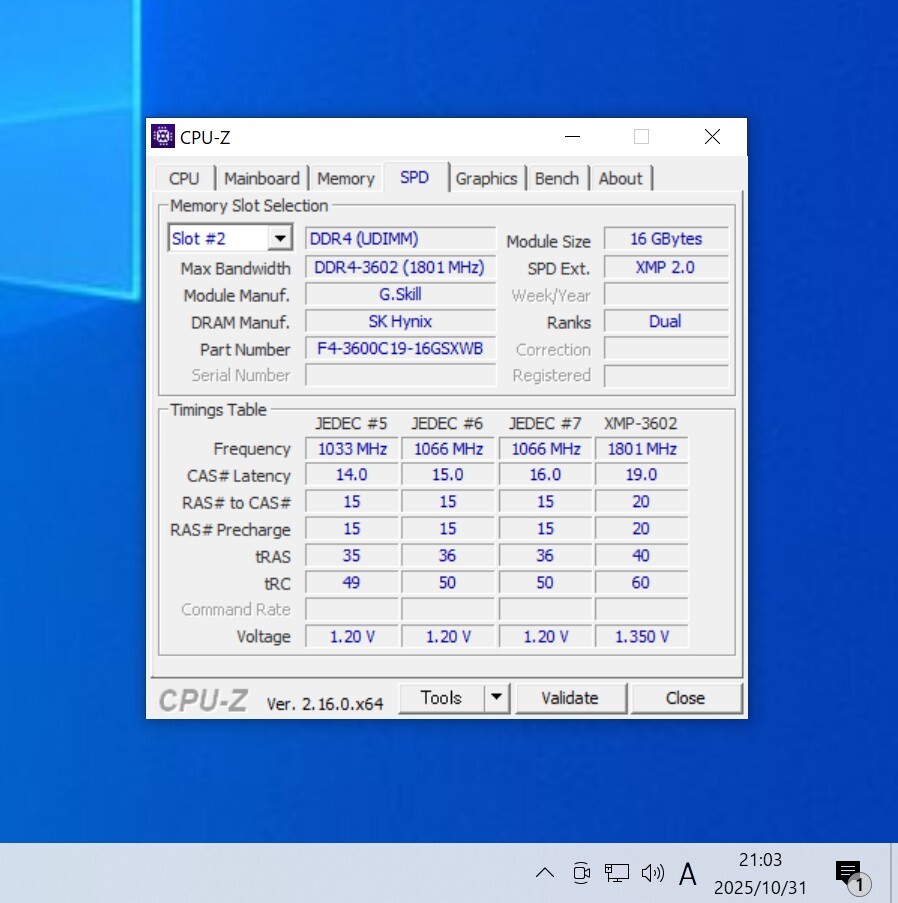
Task: Toggle the IME input mode 'A' indicator
Action: click(688, 874)
